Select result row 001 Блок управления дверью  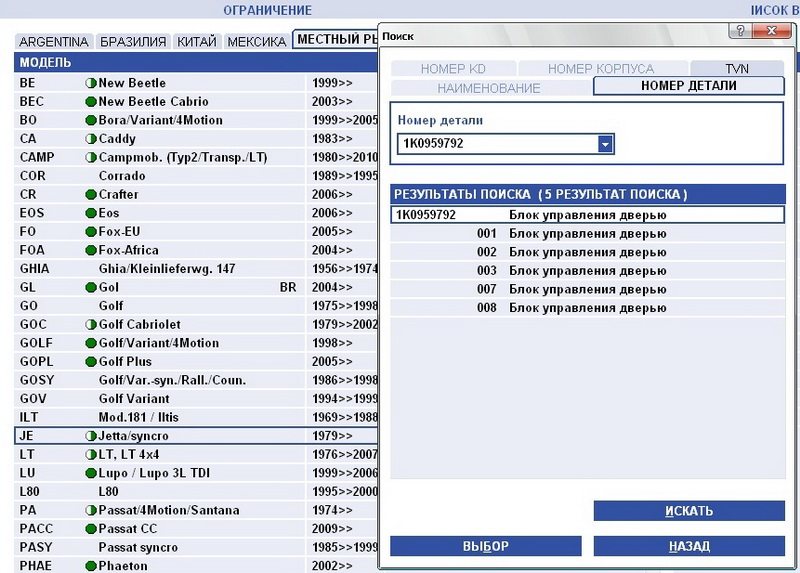pyautogui.click(x=588, y=234)
